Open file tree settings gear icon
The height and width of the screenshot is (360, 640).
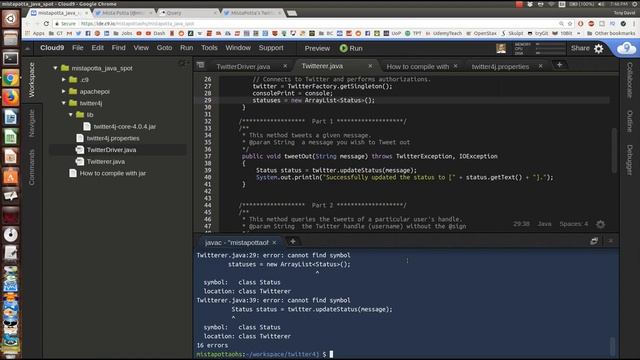[x=182, y=63]
